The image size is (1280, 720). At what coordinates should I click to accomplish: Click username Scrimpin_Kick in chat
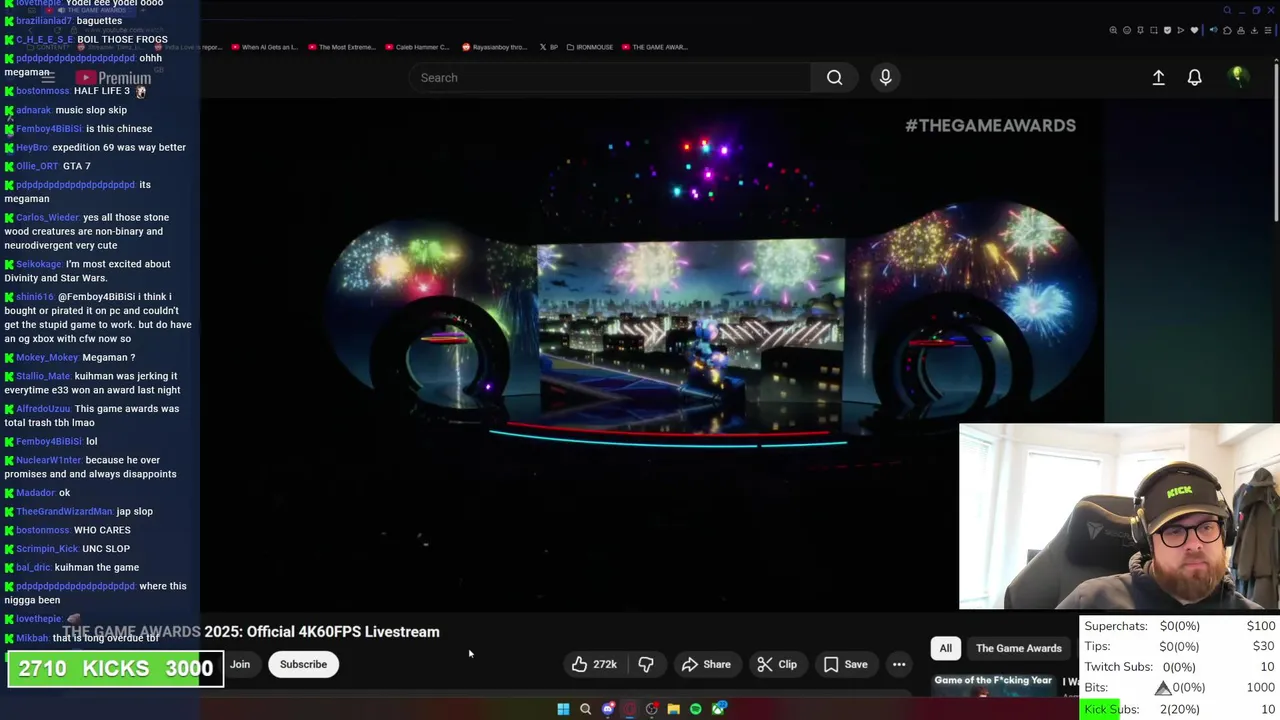tap(47, 549)
